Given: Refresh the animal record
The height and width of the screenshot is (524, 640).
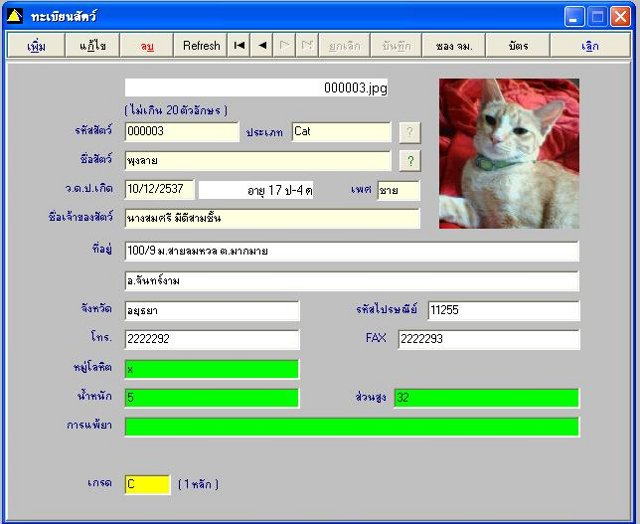Looking at the screenshot, I should pos(201,45).
